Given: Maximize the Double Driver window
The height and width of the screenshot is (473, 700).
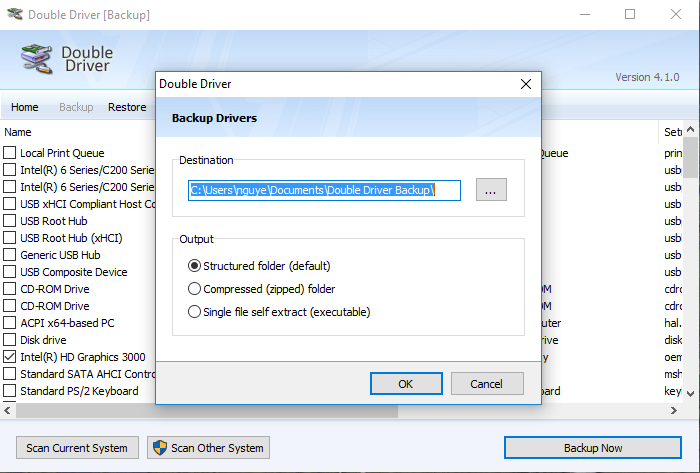Looking at the screenshot, I should click(630, 14).
